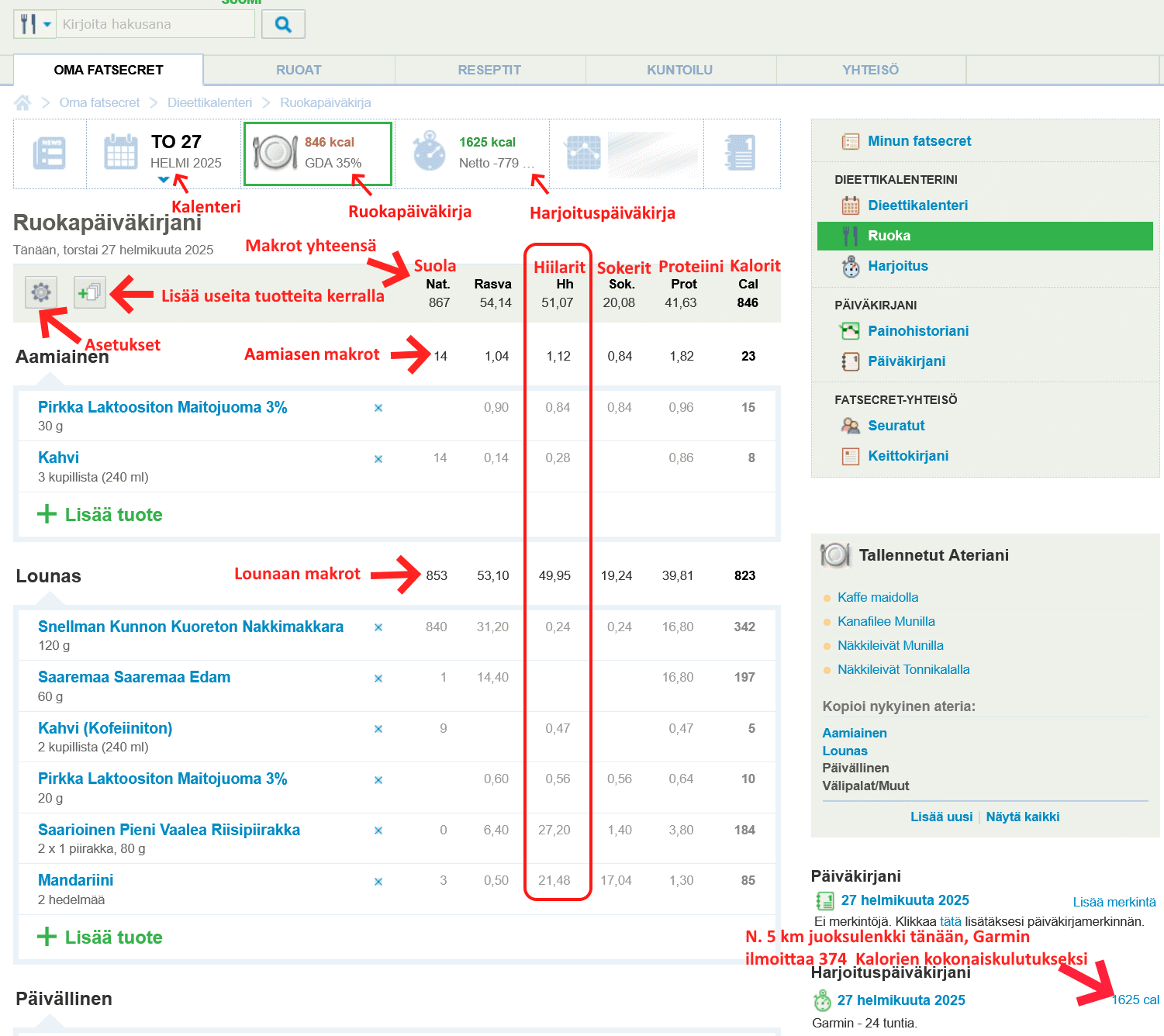Image resolution: width=1164 pixels, height=1036 pixels.
Task: Open the food diary settings gear icon
Action: point(41,292)
